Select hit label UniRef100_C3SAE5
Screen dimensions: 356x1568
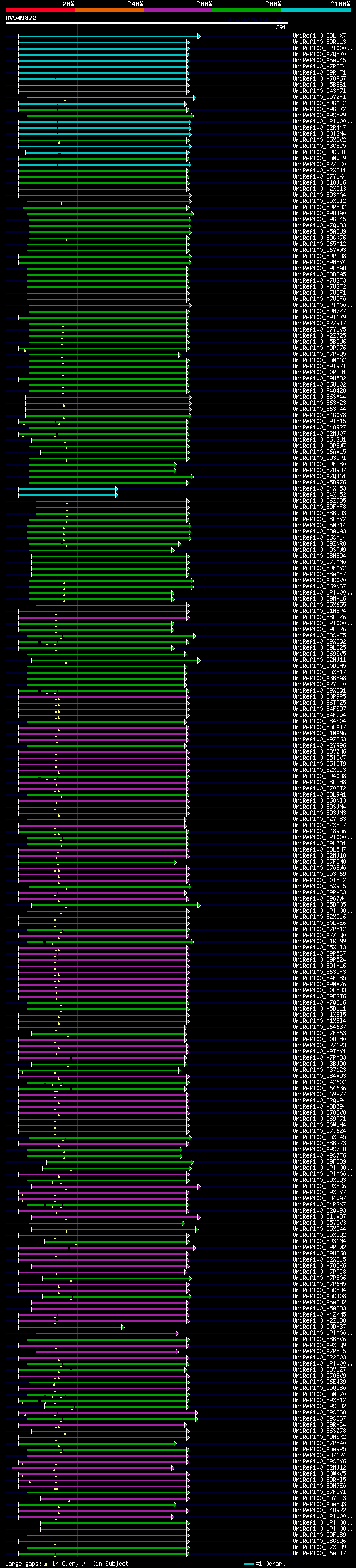click(x=319, y=635)
